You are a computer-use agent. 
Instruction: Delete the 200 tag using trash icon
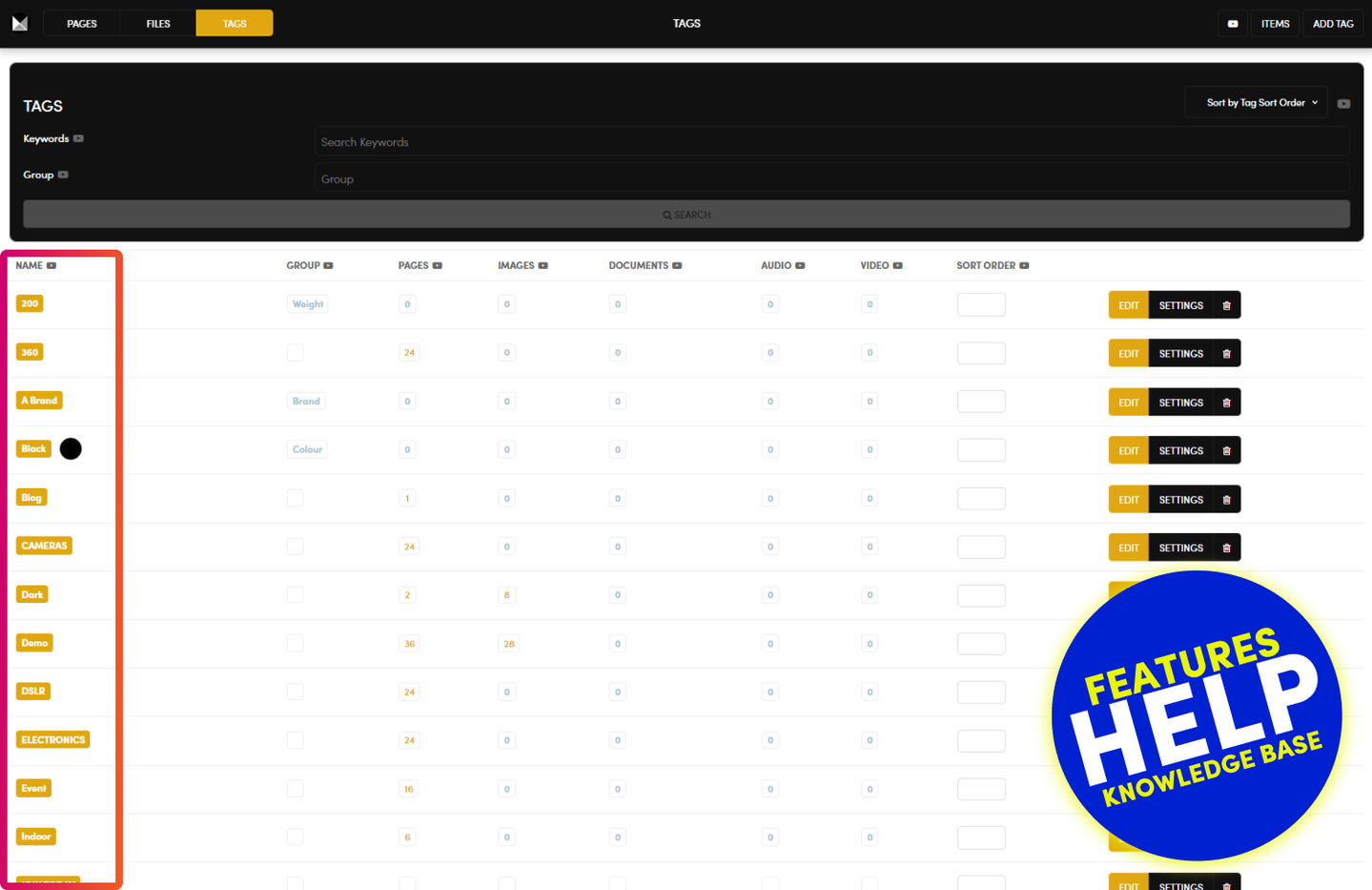[1226, 305]
